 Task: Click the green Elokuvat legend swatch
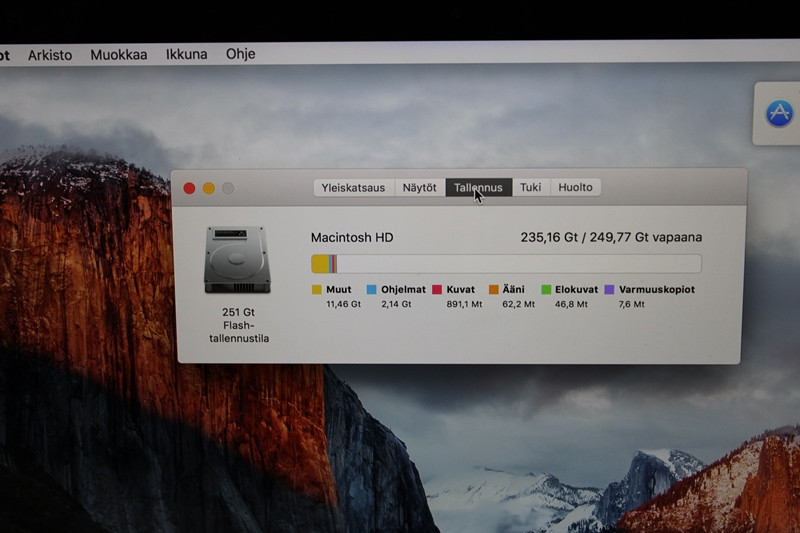click(546, 290)
